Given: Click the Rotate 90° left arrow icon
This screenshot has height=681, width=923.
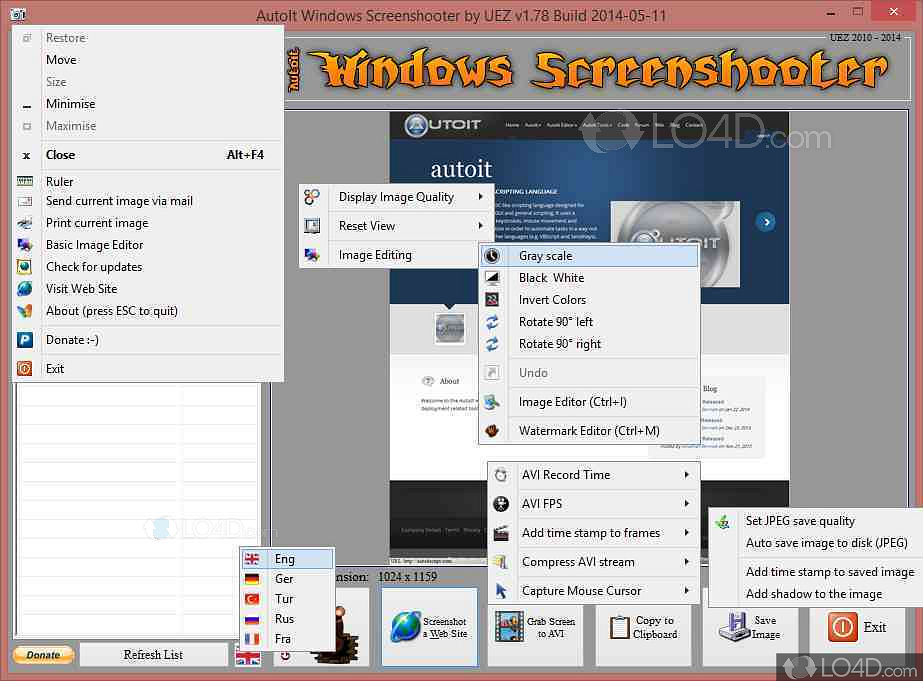Looking at the screenshot, I should tap(492, 322).
